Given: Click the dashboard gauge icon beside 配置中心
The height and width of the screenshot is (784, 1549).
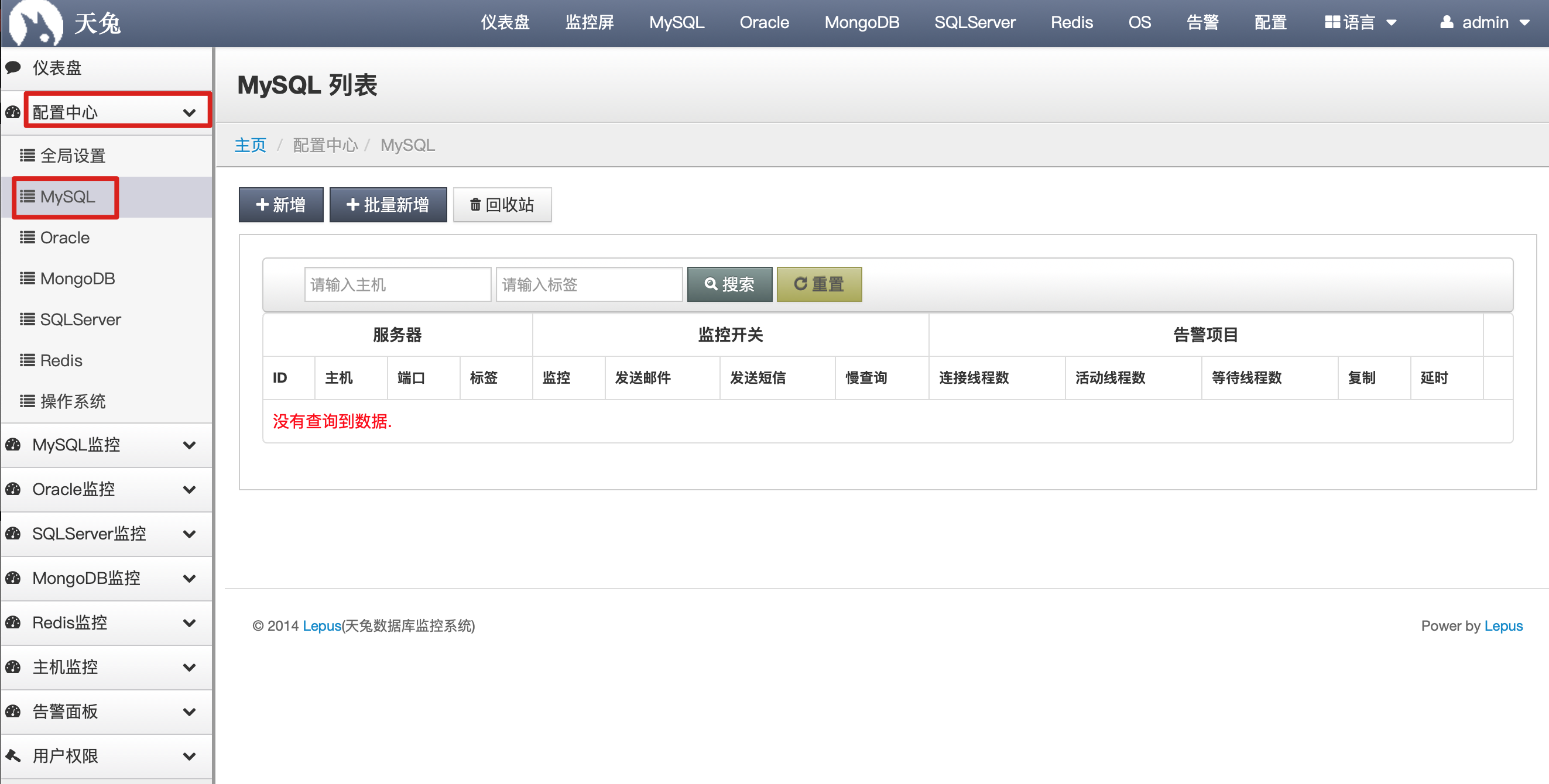Looking at the screenshot, I should click(13, 112).
